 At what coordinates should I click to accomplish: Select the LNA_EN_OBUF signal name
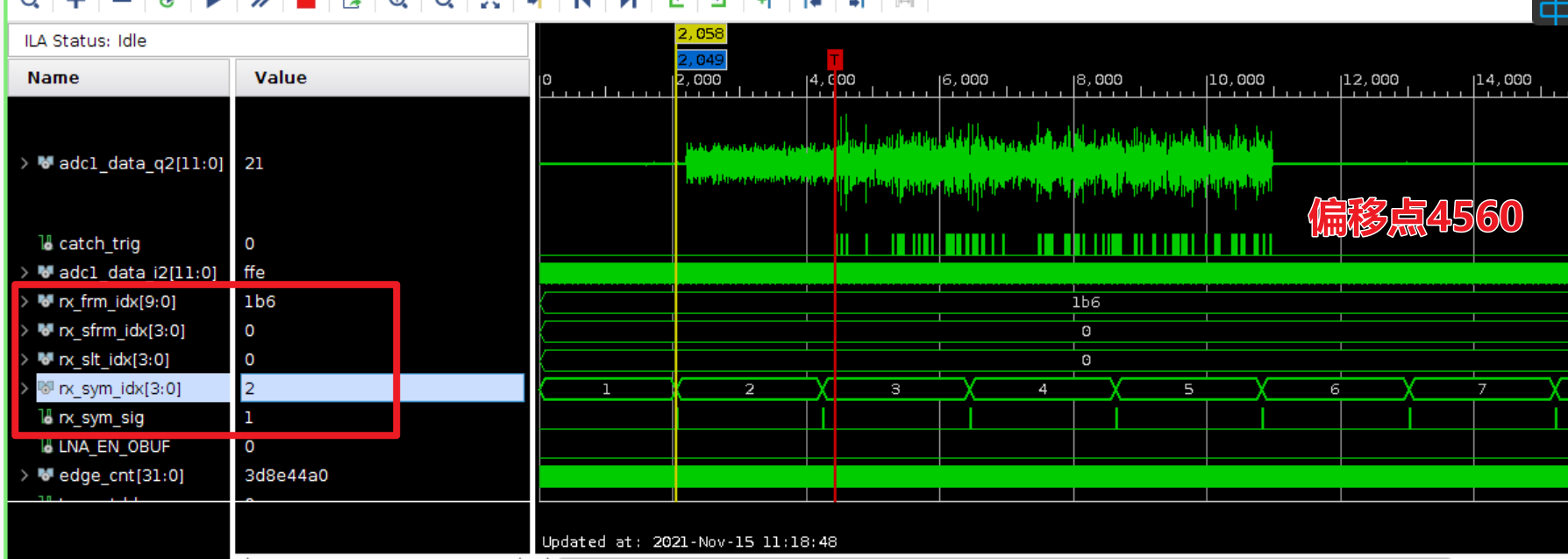(x=114, y=446)
